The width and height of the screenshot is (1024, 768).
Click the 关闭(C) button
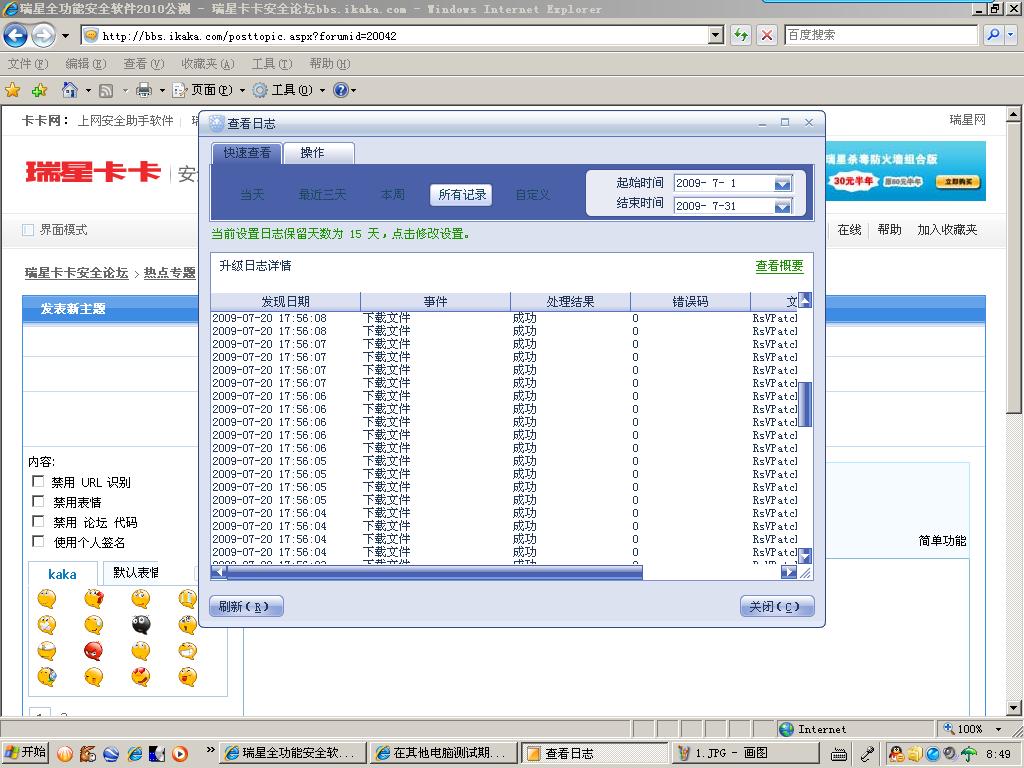(x=777, y=606)
